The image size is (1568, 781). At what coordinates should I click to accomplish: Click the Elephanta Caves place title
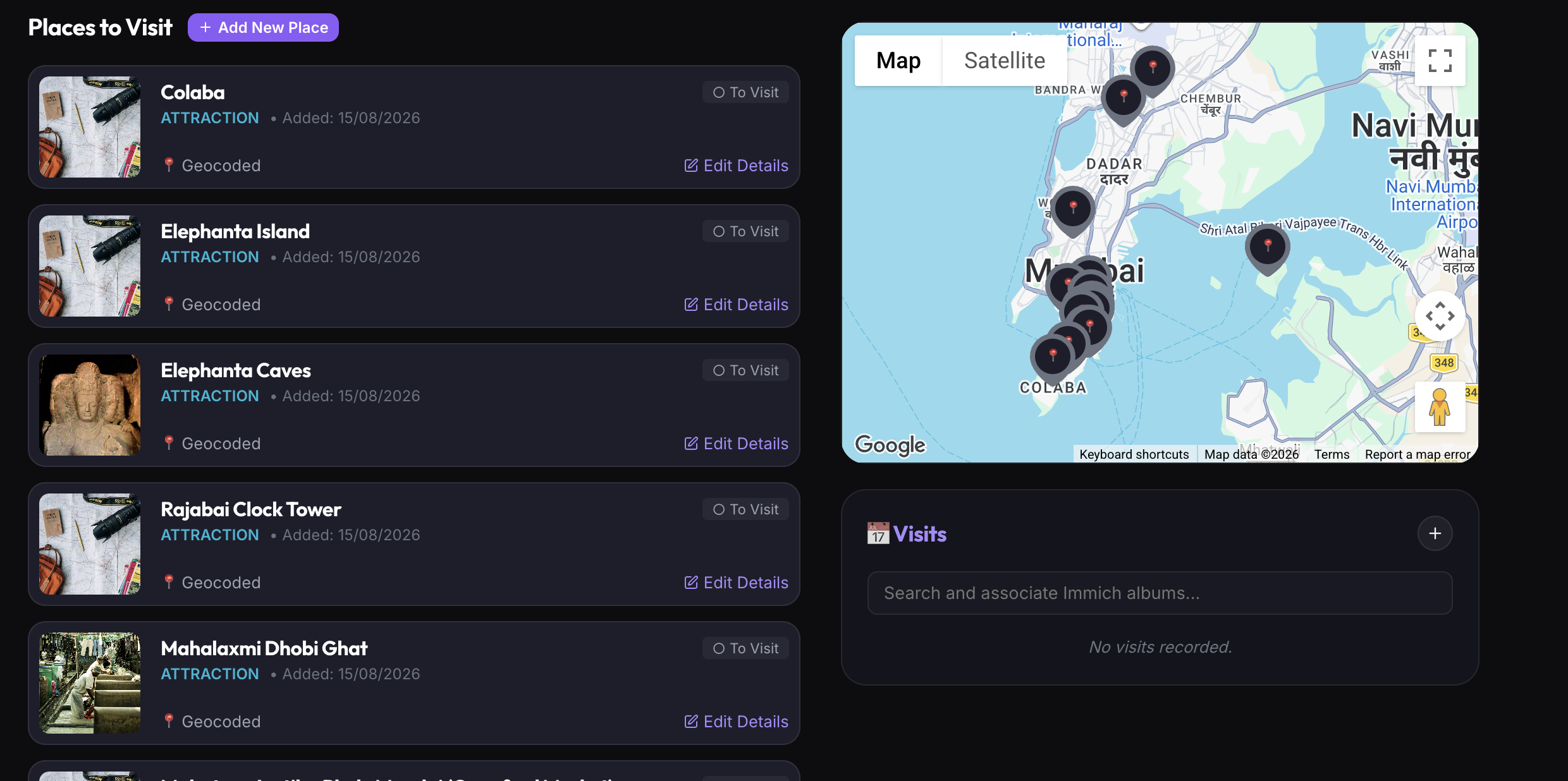[x=236, y=370]
